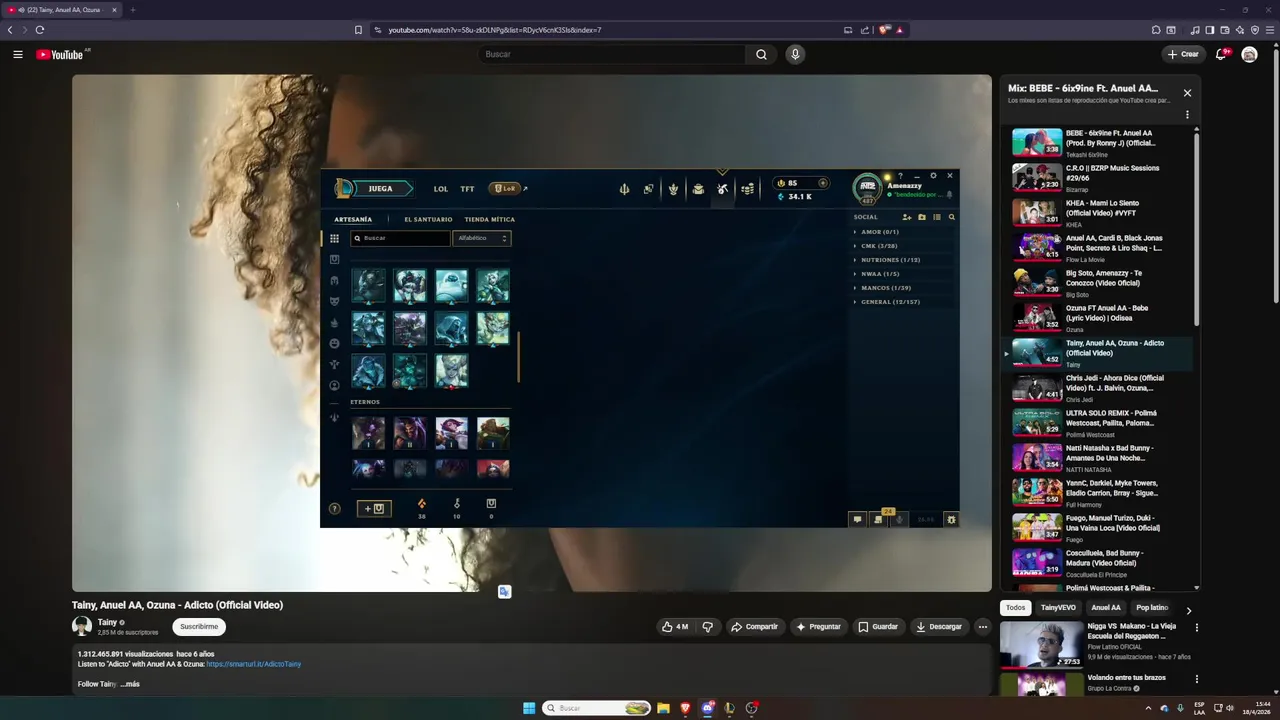Open the smarturl.it/AdictoTainy link

[x=253, y=664]
